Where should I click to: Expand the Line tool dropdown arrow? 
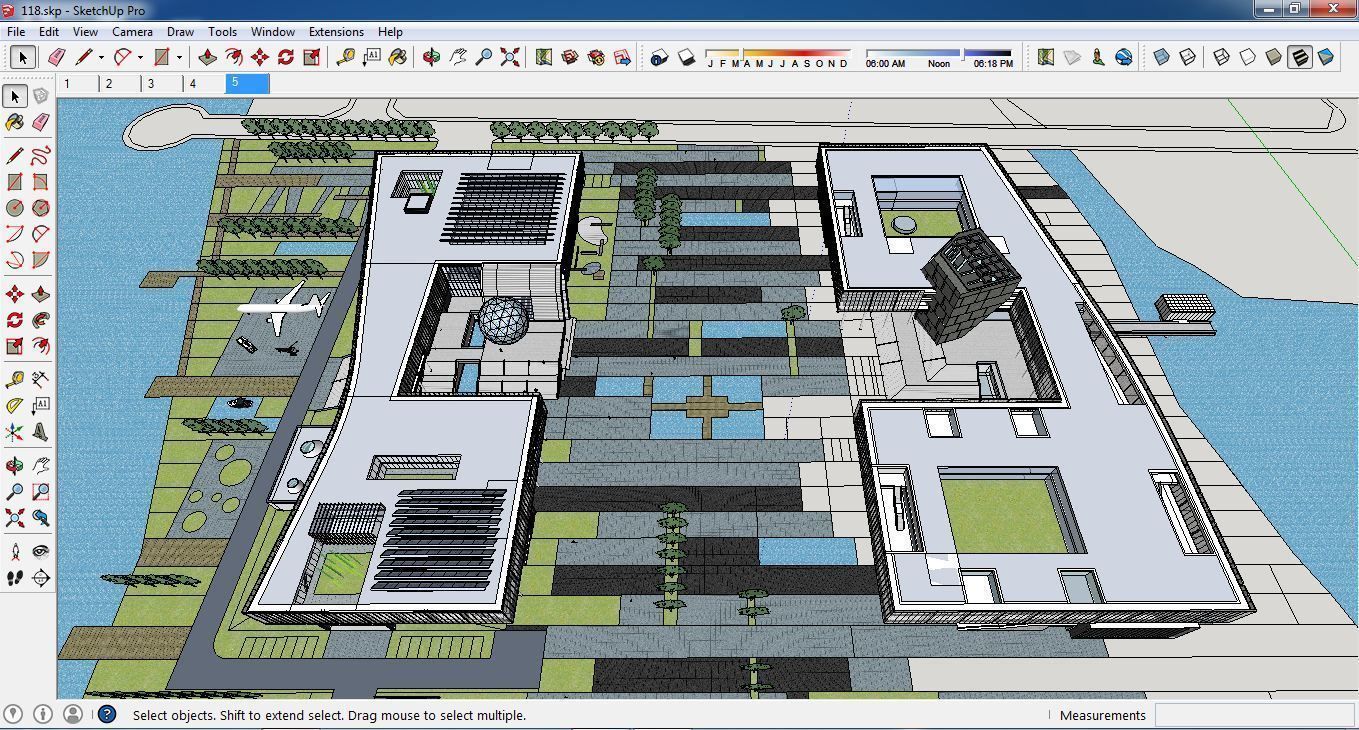[x=101, y=57]
